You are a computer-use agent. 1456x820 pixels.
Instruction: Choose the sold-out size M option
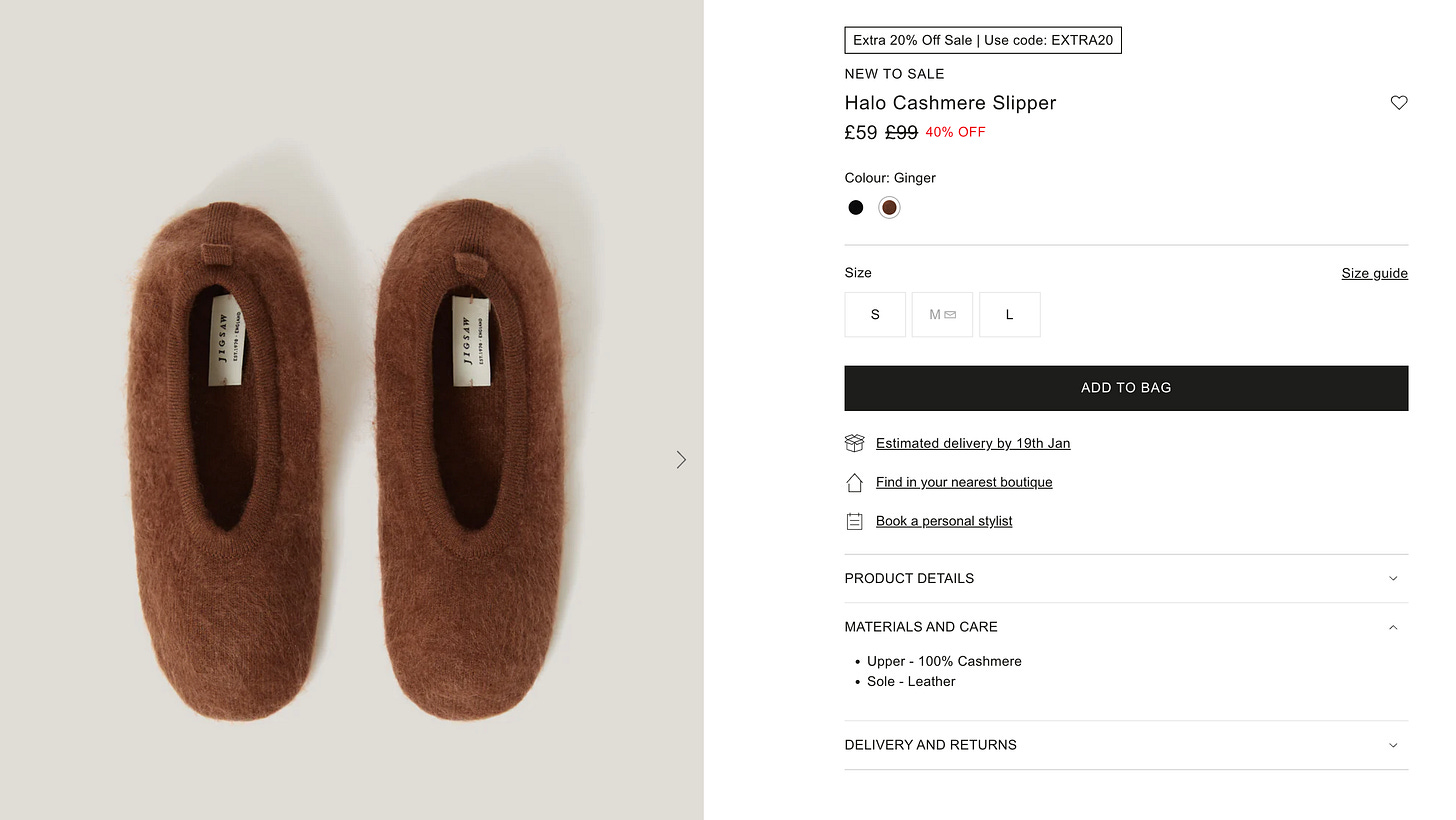[942, 314]
